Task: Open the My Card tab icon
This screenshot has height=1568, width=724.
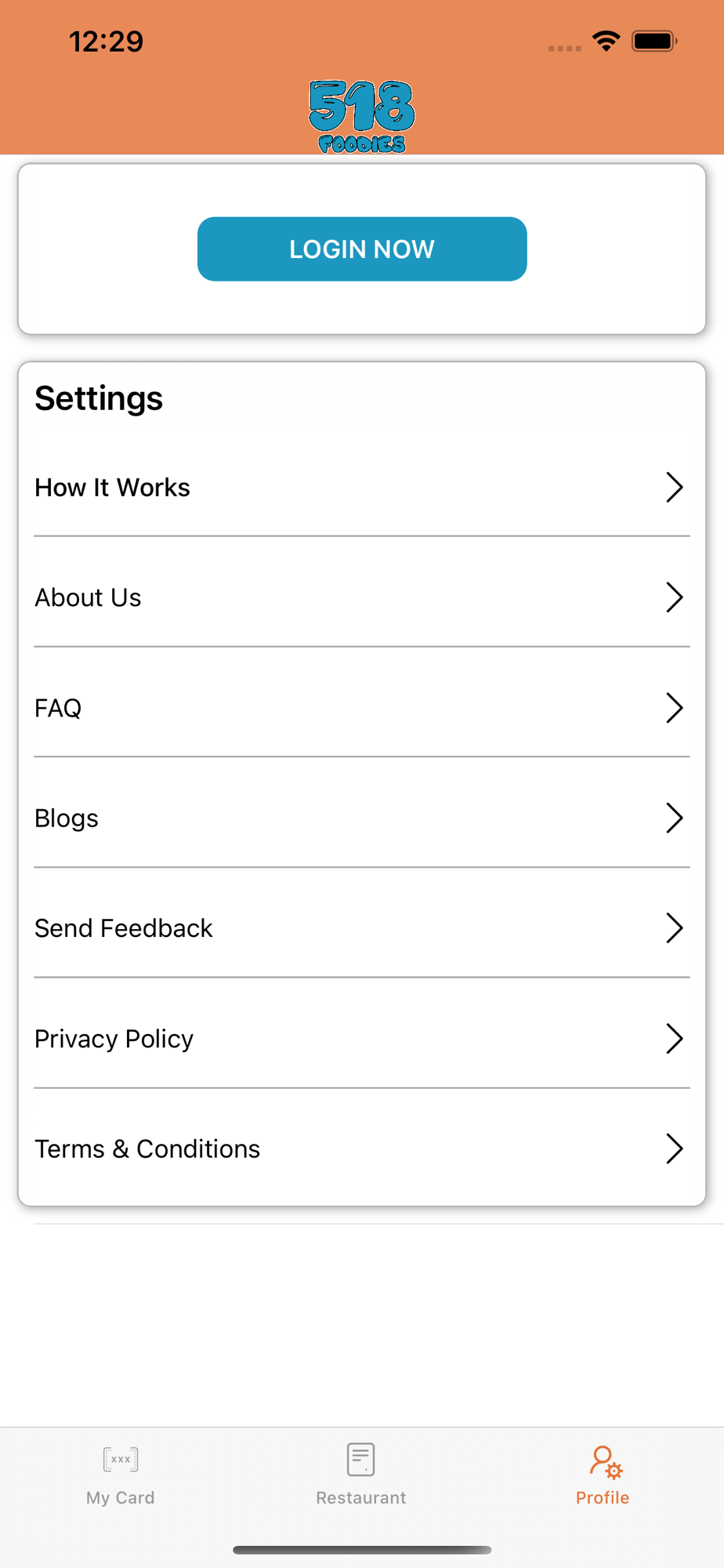Action: (121, 1459)
